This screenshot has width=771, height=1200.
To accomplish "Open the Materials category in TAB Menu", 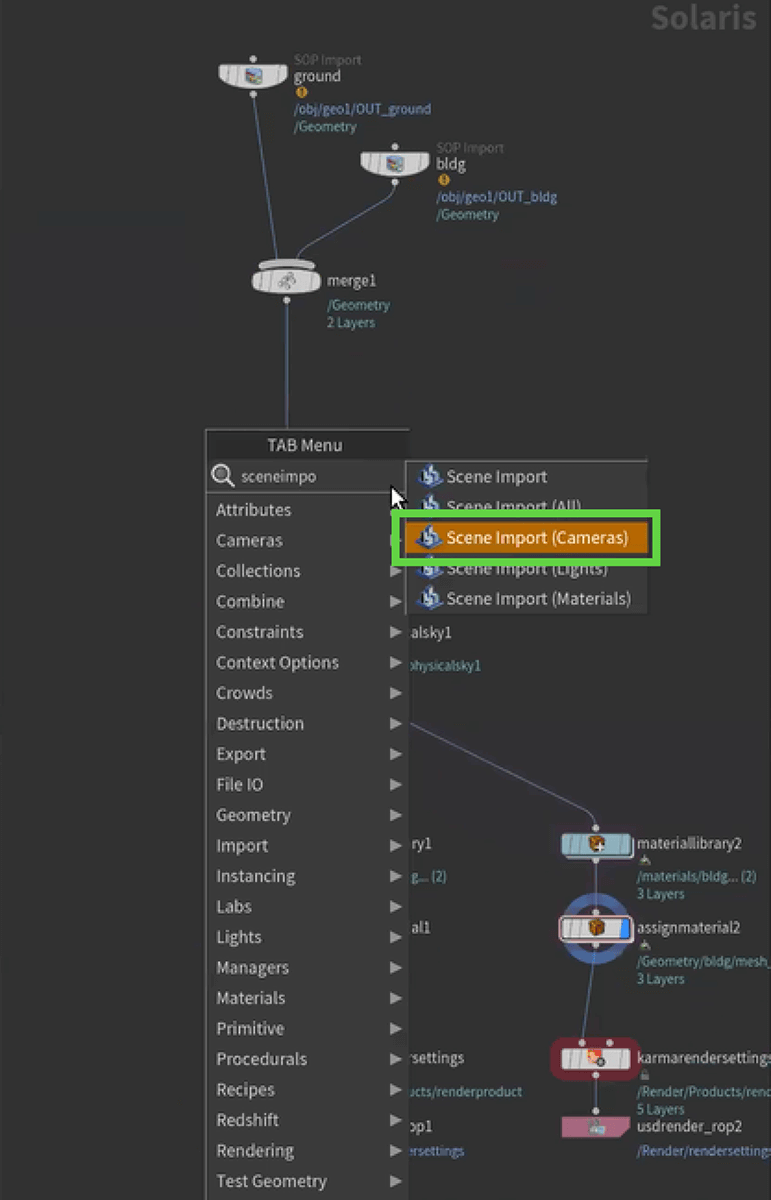I will (x=251, y=998).
